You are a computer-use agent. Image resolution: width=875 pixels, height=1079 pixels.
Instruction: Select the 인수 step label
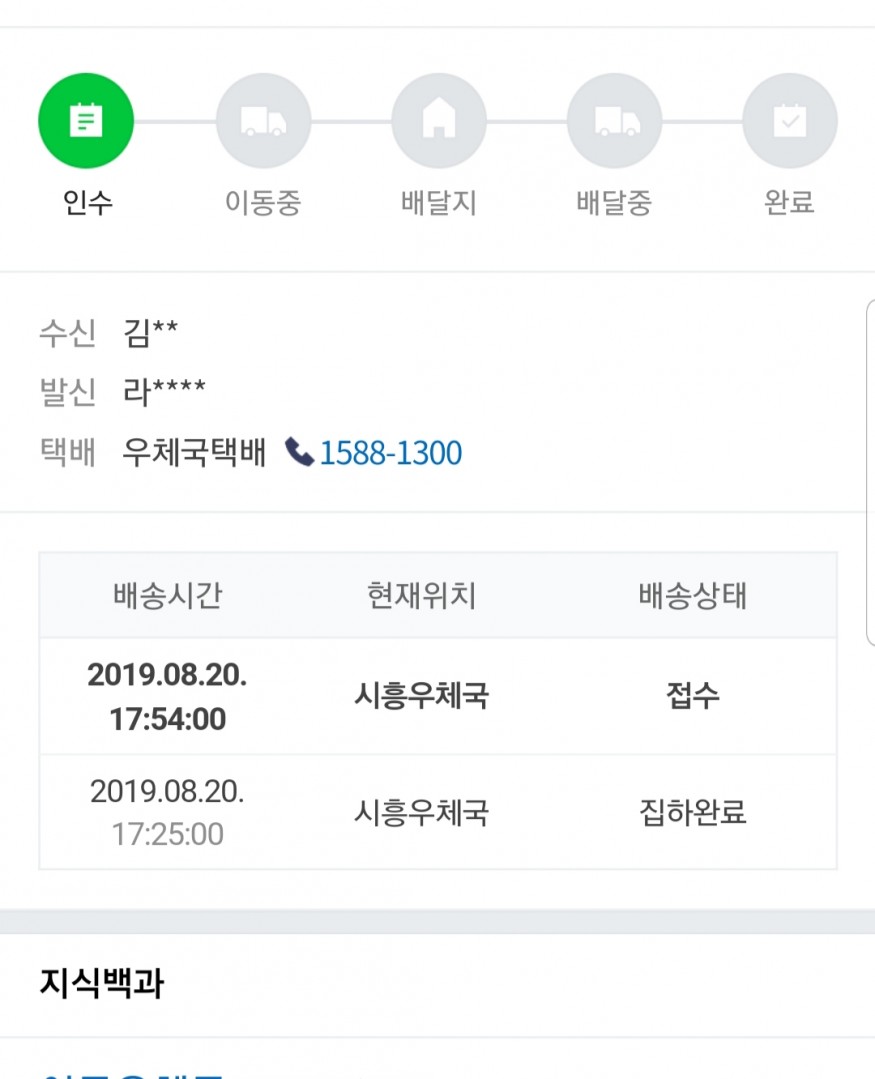point(87,202)
